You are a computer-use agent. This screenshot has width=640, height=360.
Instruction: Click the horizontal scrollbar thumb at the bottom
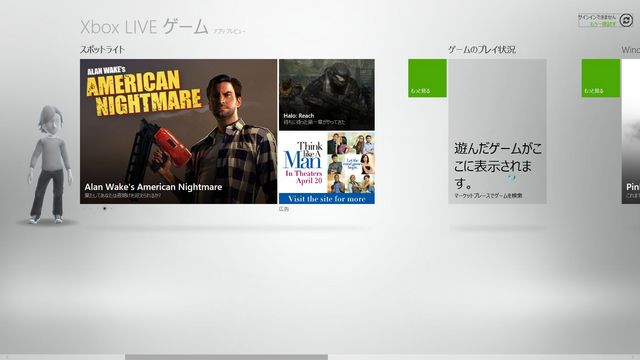click(226, 357)
